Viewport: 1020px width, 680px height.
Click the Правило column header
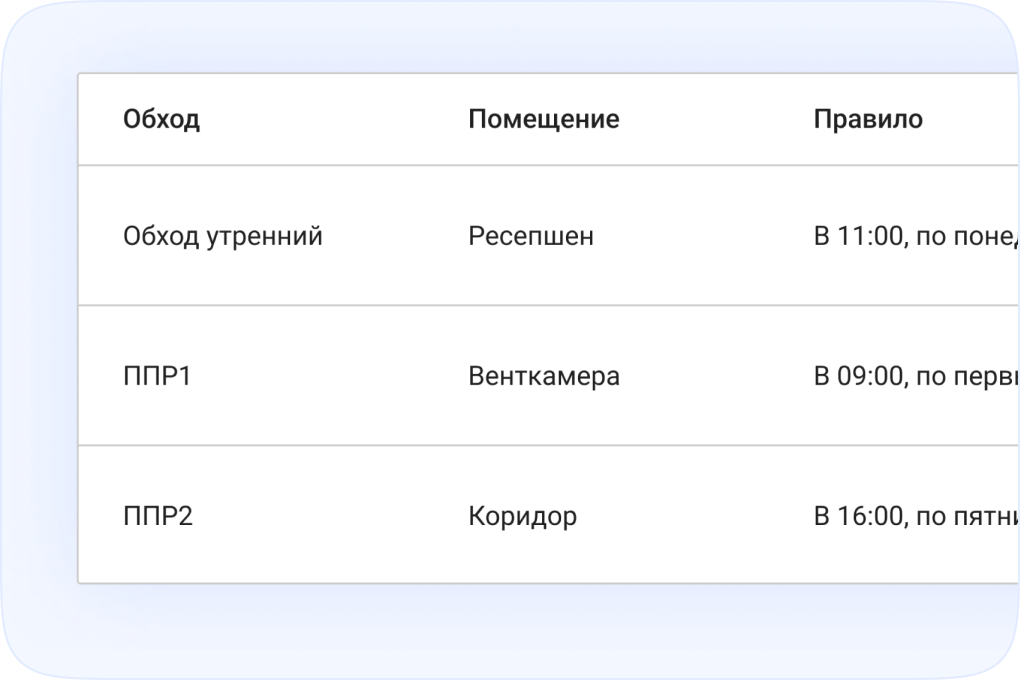click(x=868, y=119)
